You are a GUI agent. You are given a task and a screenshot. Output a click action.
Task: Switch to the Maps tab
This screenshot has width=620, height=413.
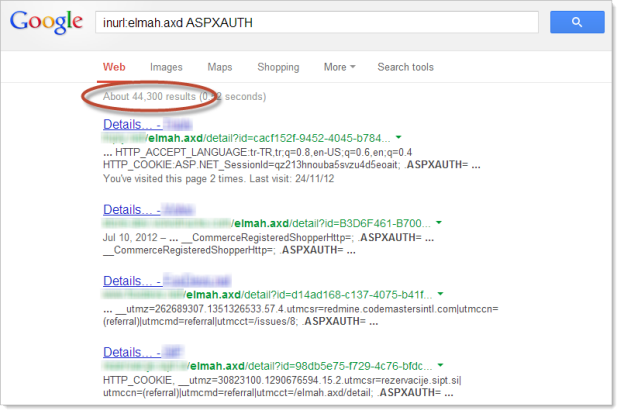[220, 67]
